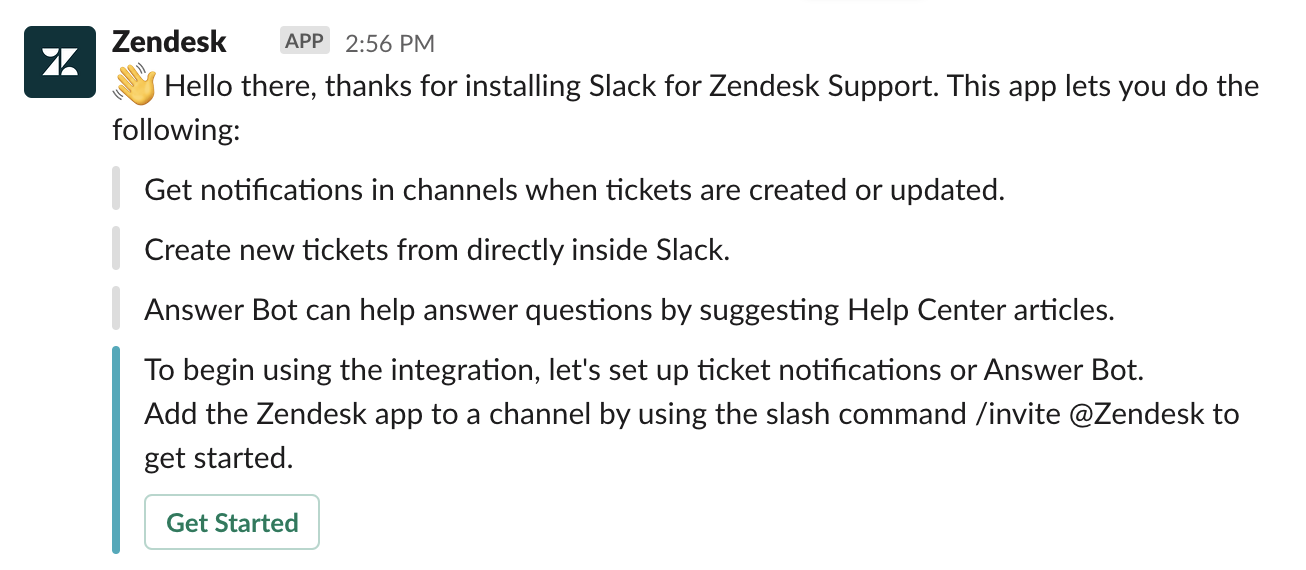Image resolution: width=1306 pixels, height=570 pixels.
Task: Click the 2:56 PM message timestamp
Action: [390, 43]
